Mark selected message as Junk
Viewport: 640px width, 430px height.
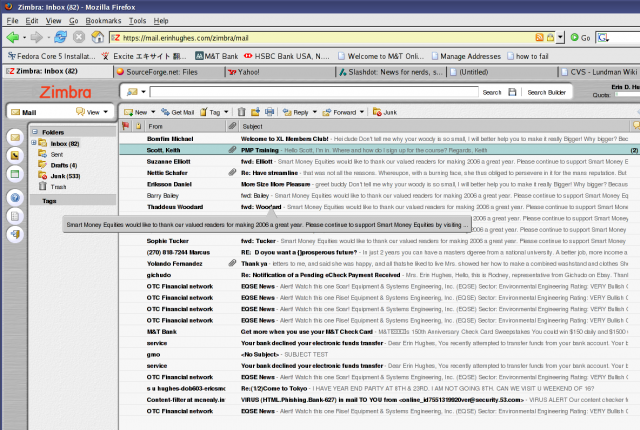pyautogui.click(x=384, y=112)
